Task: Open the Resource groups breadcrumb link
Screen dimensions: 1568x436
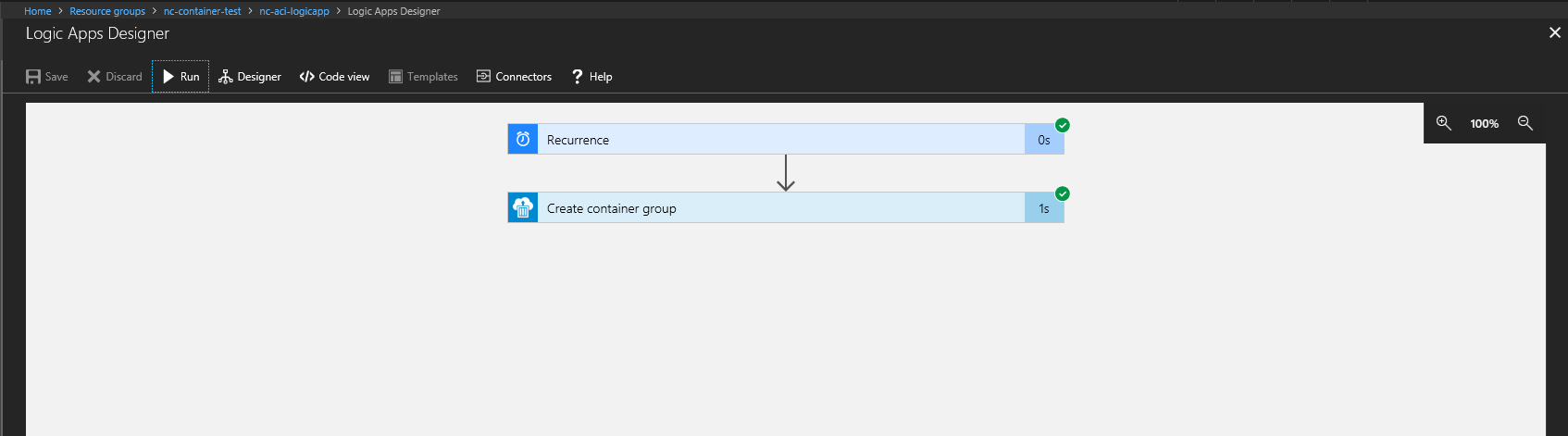Action: click(x=107, y=11)
